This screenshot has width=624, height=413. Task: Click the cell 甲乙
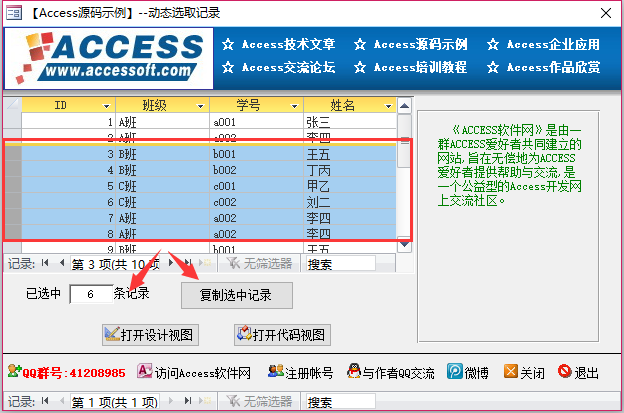tap(350, 185)
